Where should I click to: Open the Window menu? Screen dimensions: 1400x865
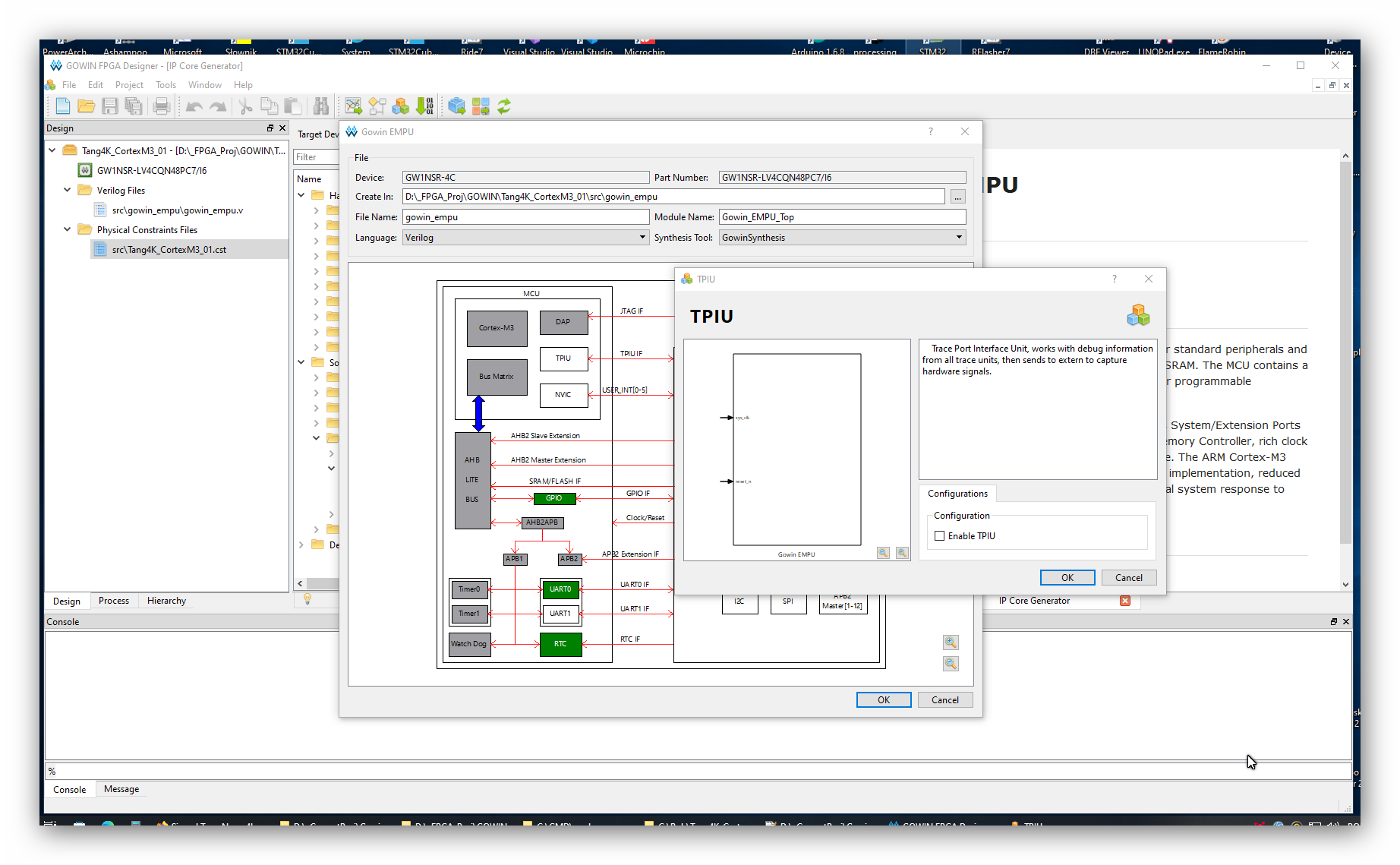click(x=205, y=85)
